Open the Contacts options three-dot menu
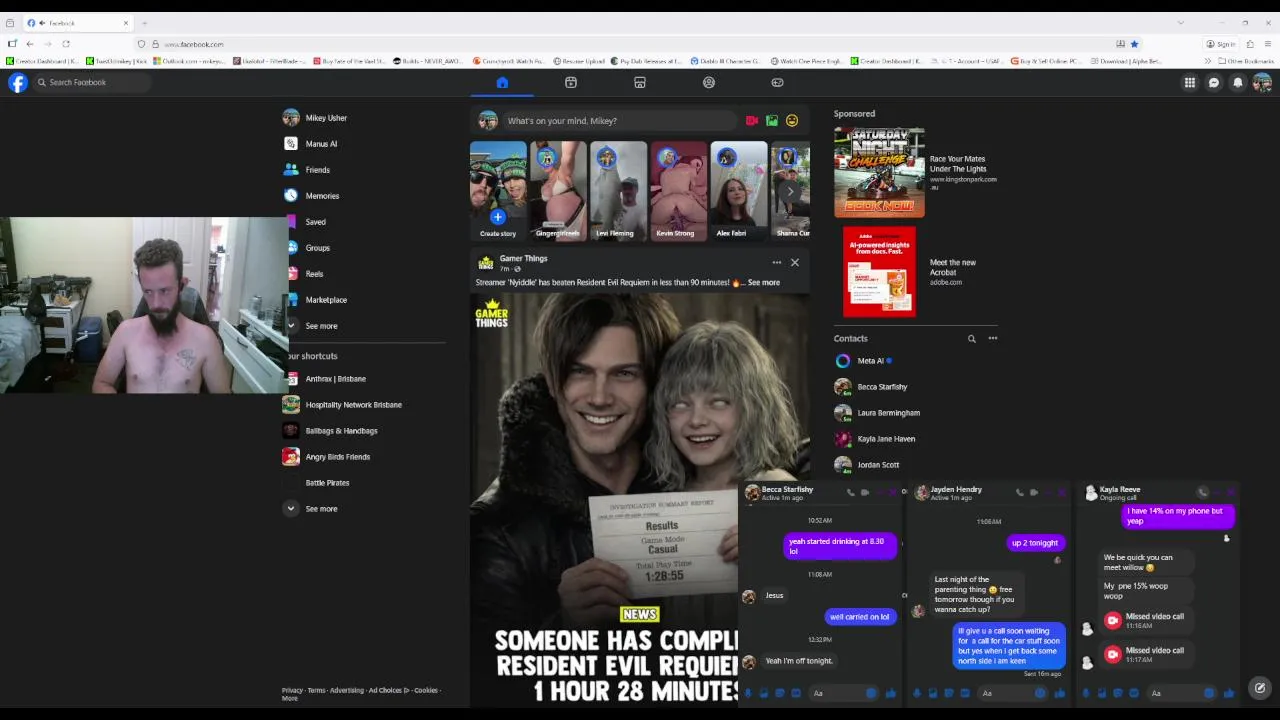1280x720 pixels. 993,339
